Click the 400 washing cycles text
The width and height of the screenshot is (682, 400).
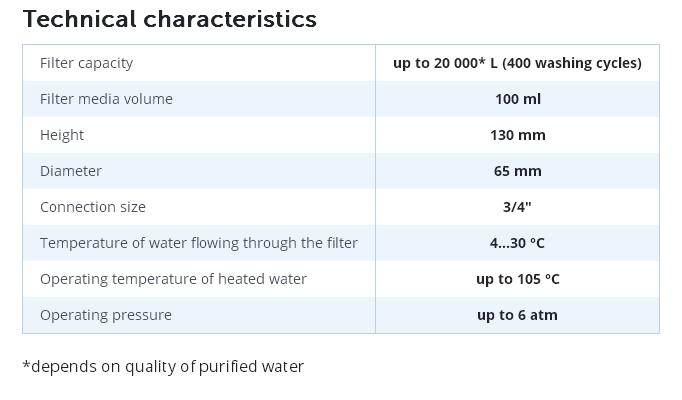[572, 63]
